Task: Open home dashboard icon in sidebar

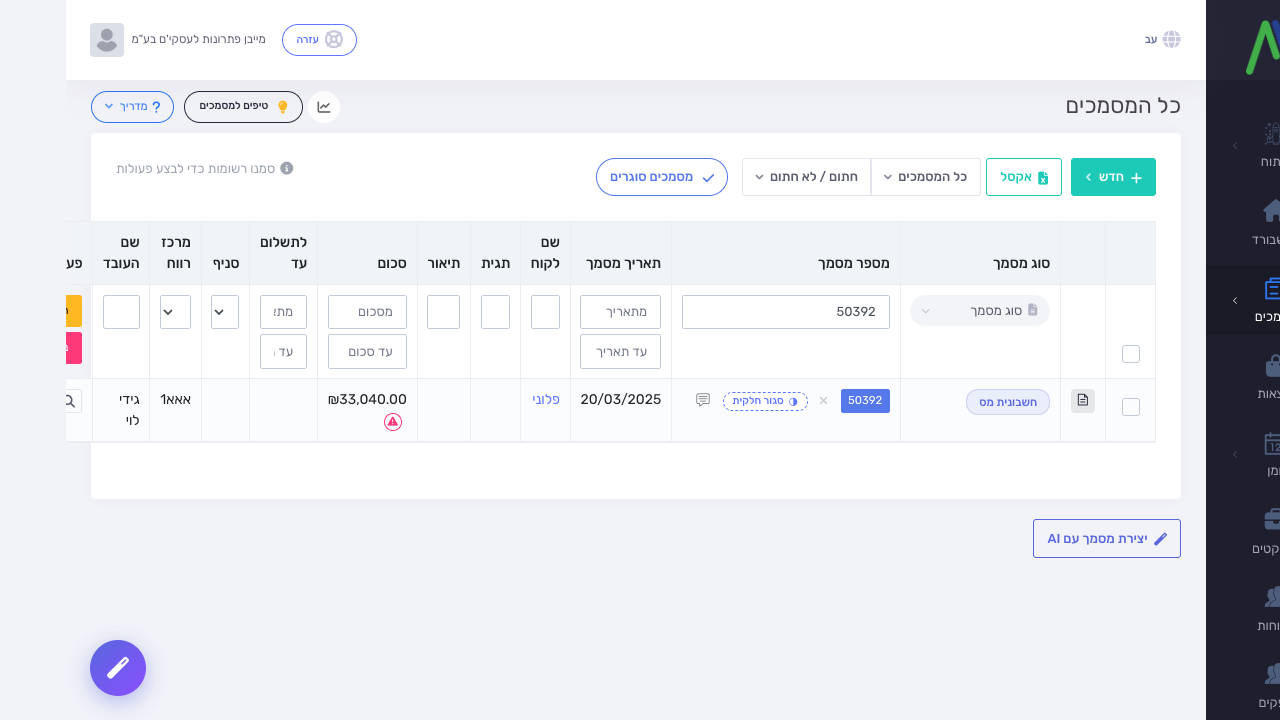Action: click(1273, 210)
